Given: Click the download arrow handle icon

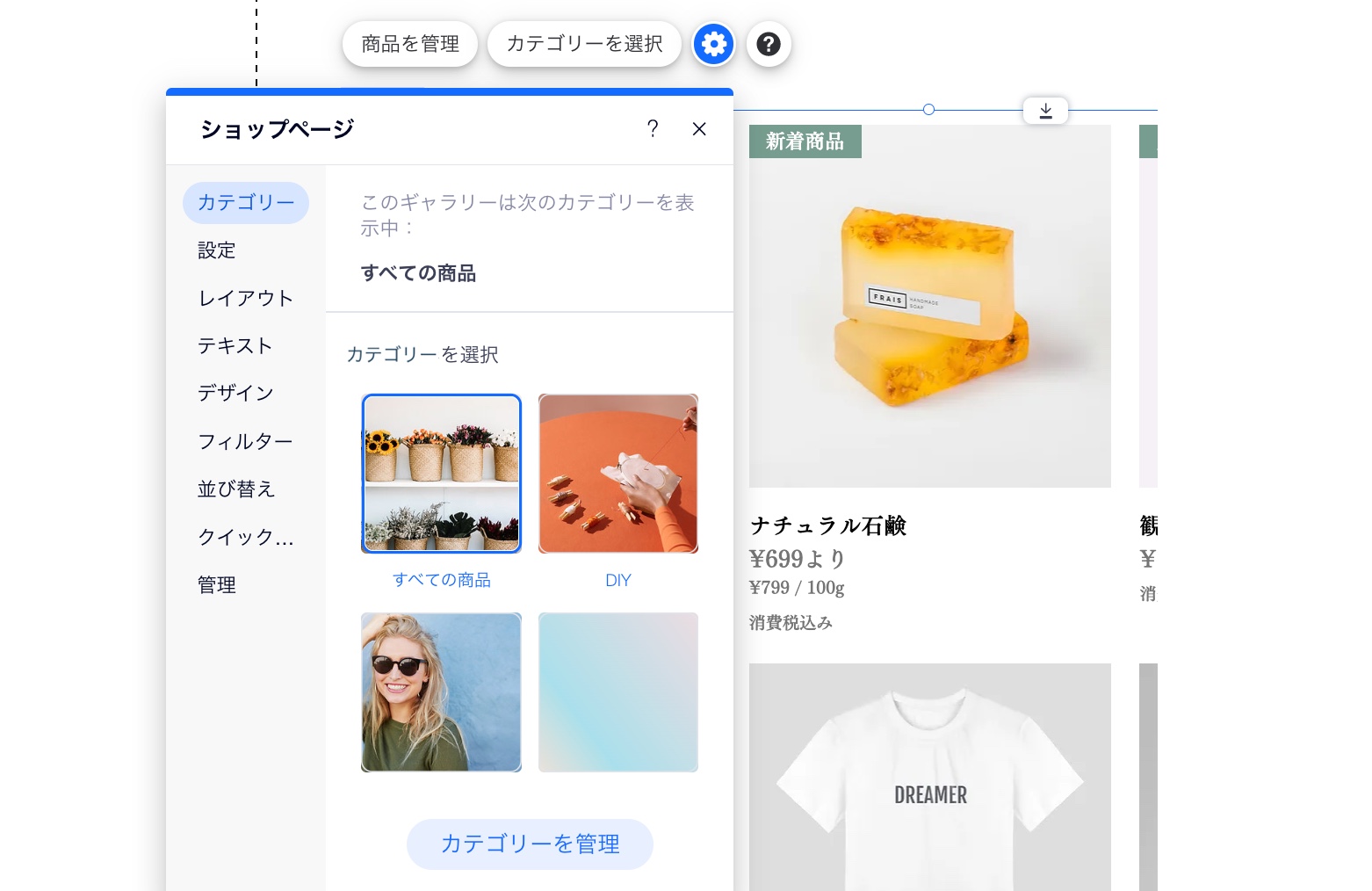Looking at the screenshot, I should [1045, 111].
